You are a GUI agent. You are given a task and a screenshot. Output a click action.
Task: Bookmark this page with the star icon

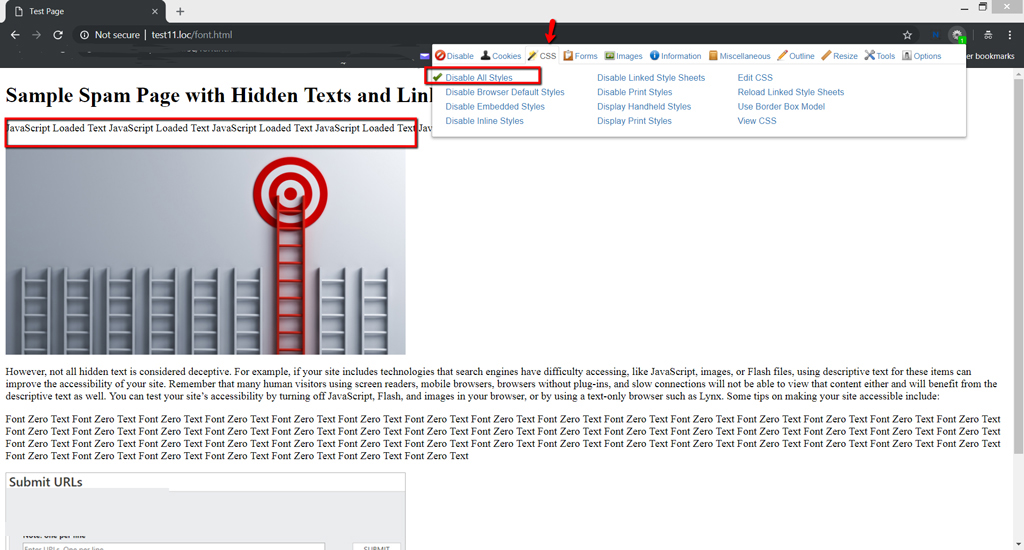click(x=907, y=35)
